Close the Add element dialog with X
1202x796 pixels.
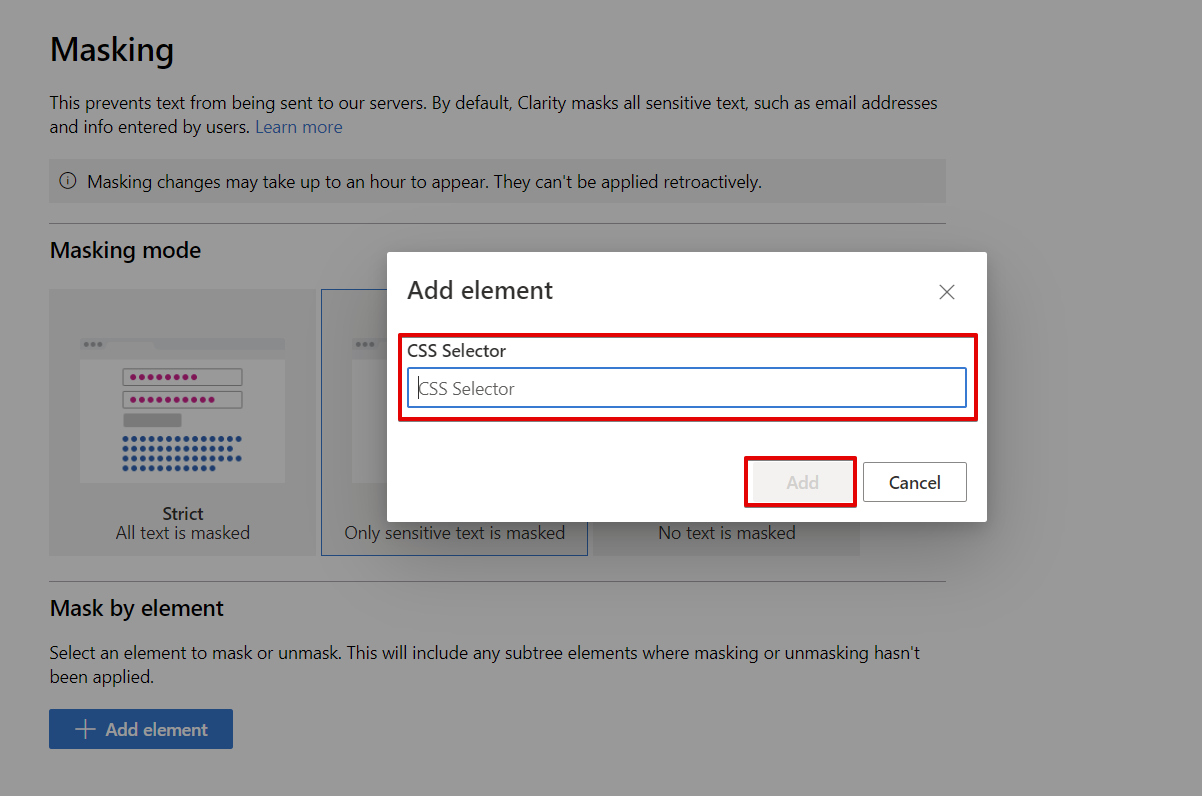click(947, 292)
